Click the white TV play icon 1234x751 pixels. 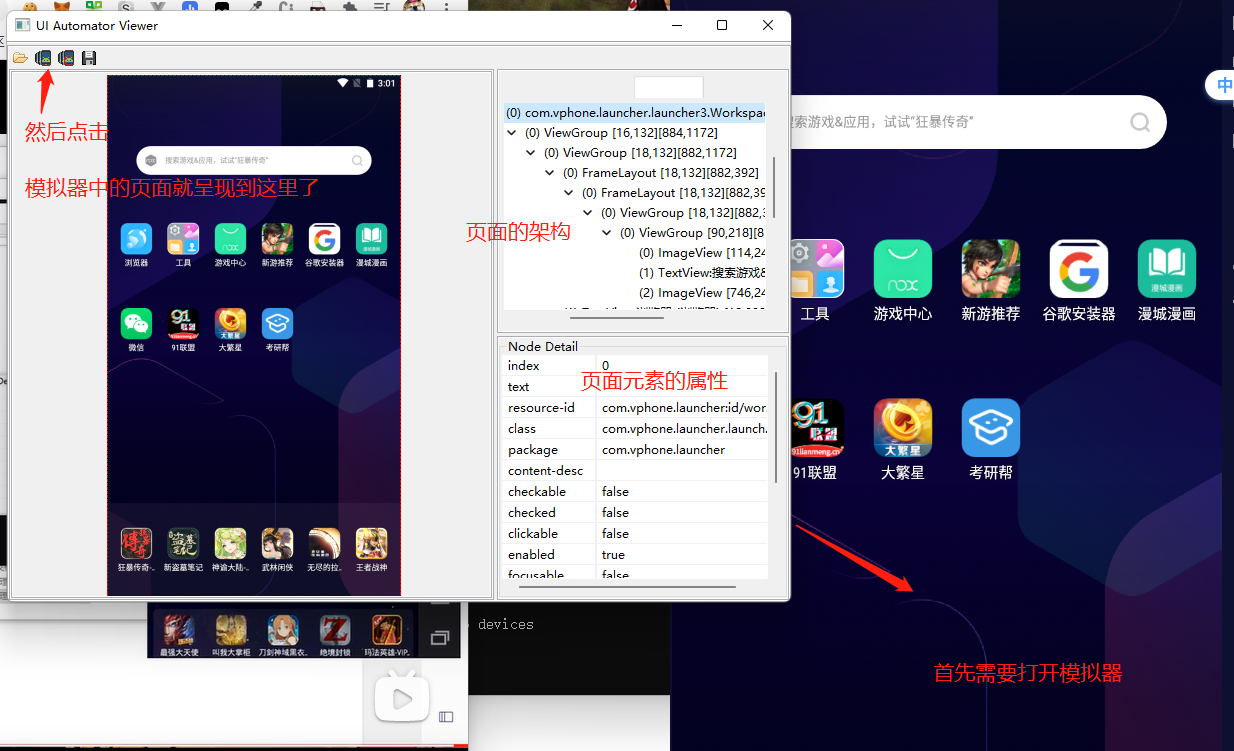point(402,698)
